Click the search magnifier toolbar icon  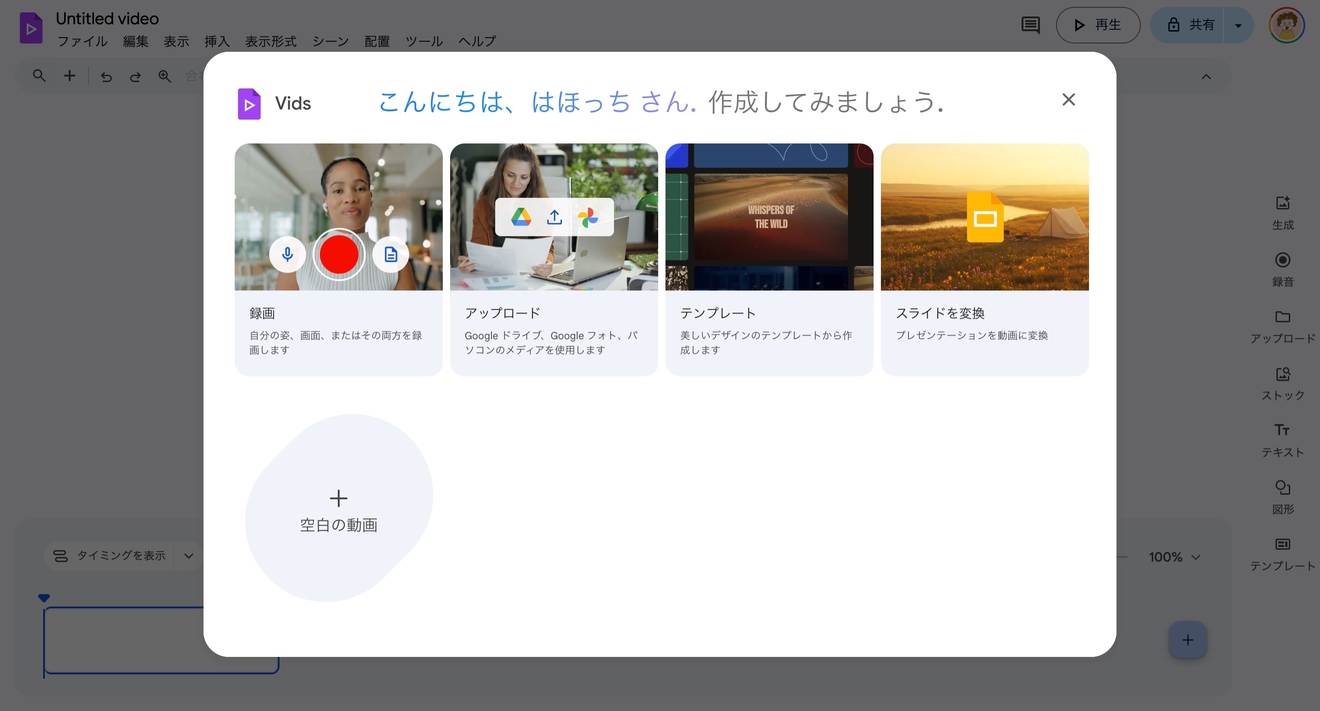(x=39, y=76)
